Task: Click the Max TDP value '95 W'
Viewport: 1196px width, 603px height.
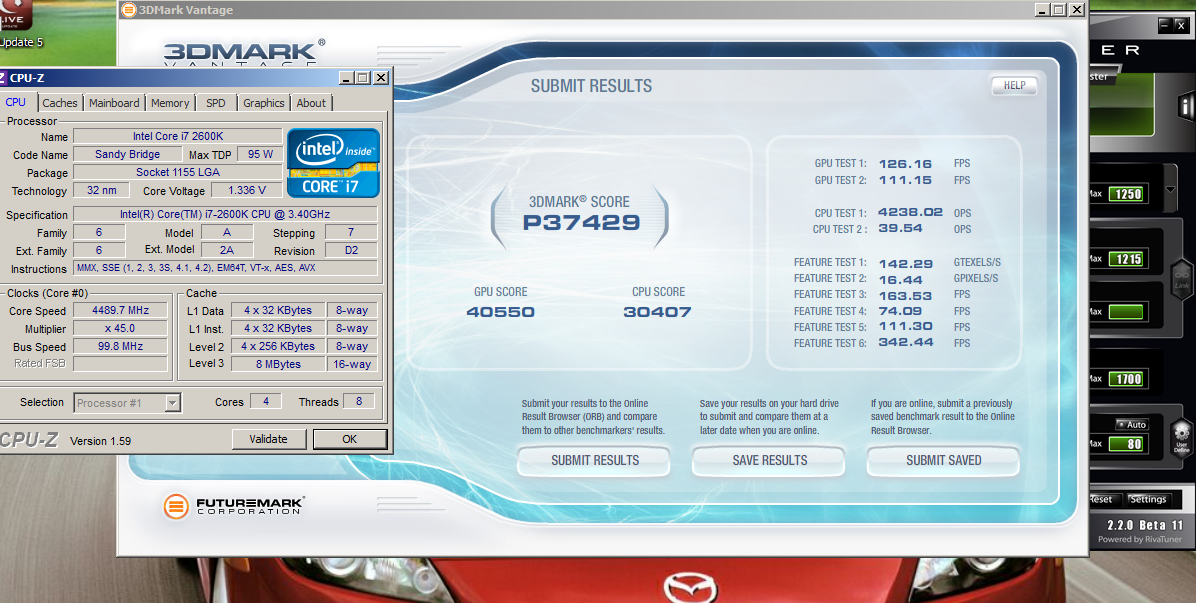Action: click(x=259, y=154)
